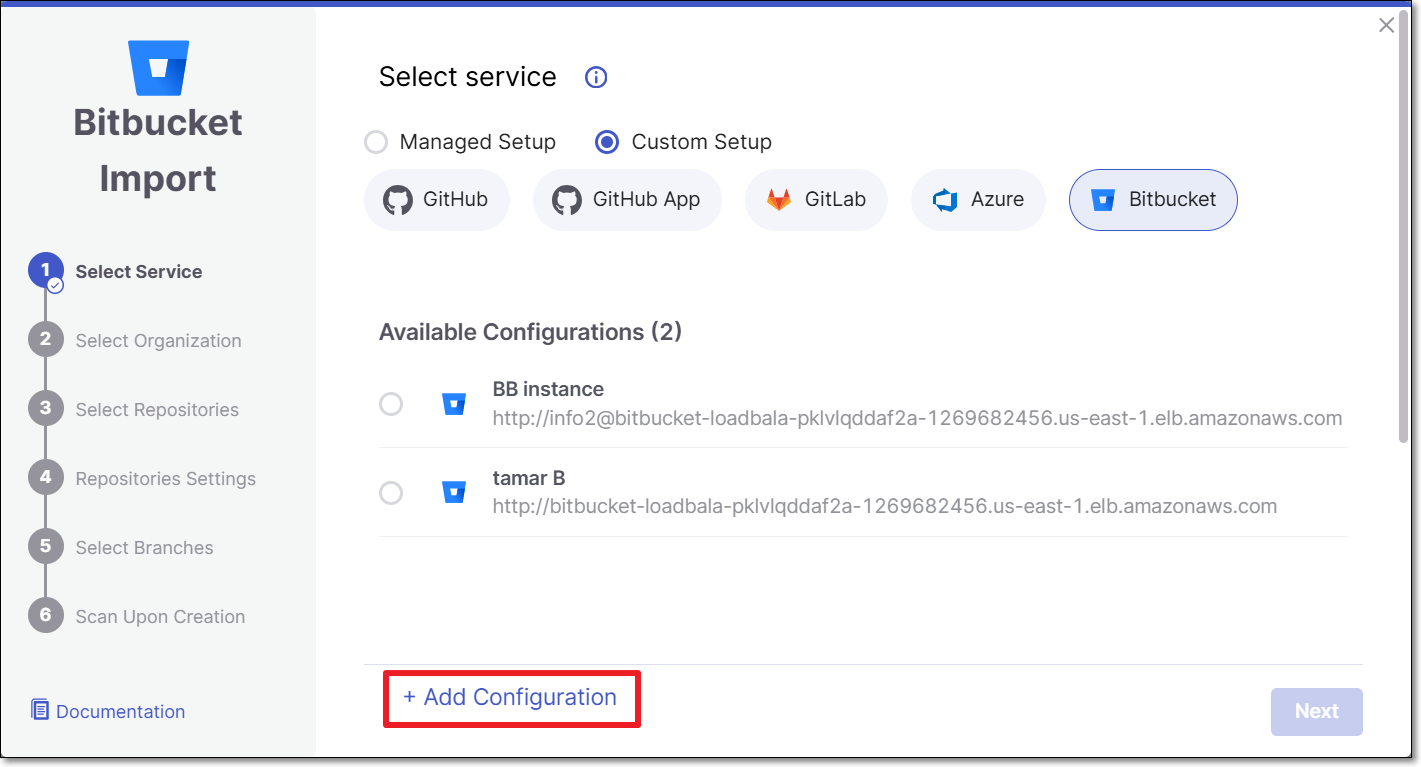Click the vertical scrollbar on the right

coord(1404,240)
